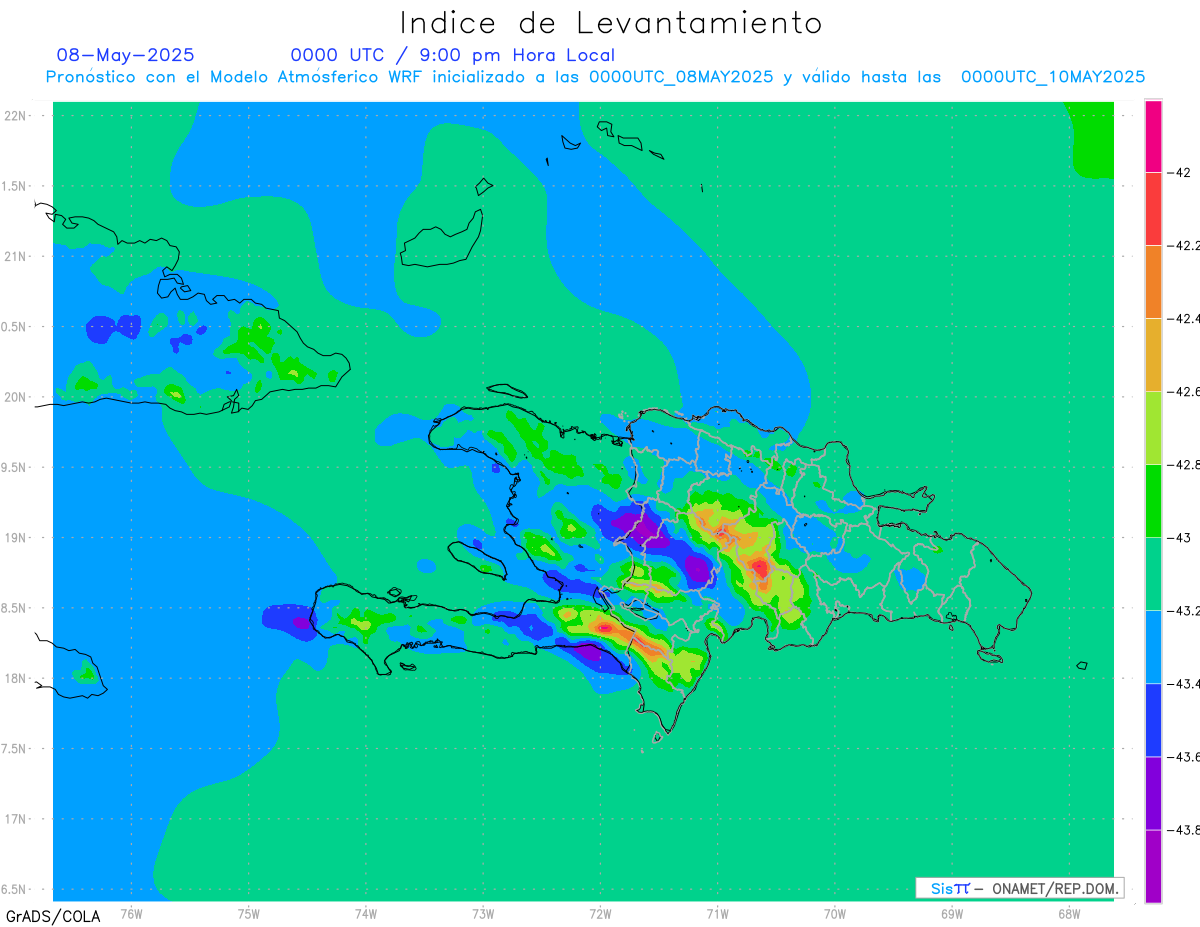Screen dimensions: 1200x927
Task: Click the -42.6 legend value
Action: tap(1185, 392)
